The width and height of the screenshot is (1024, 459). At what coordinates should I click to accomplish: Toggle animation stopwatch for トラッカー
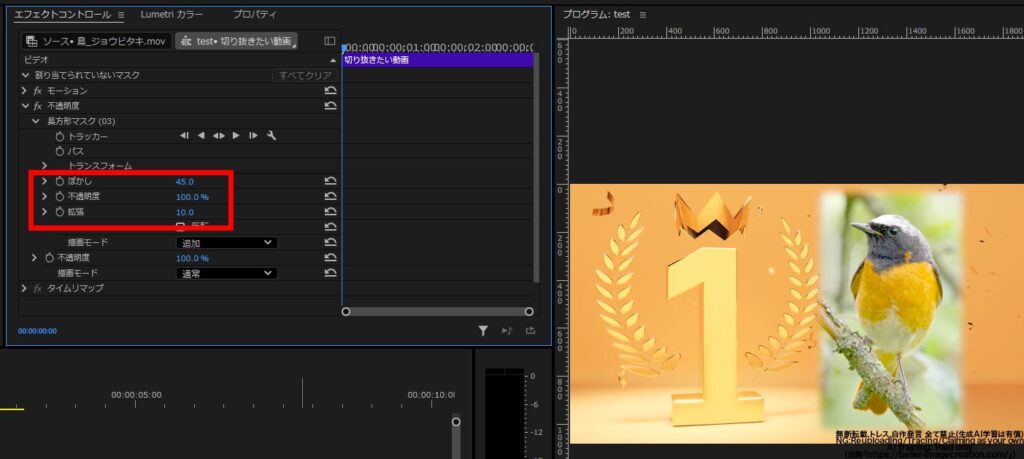(x=59, y=136)
